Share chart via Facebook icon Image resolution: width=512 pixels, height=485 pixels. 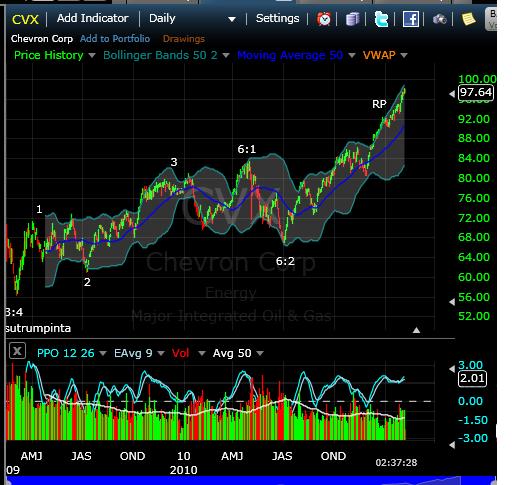[x=410, y=19]
